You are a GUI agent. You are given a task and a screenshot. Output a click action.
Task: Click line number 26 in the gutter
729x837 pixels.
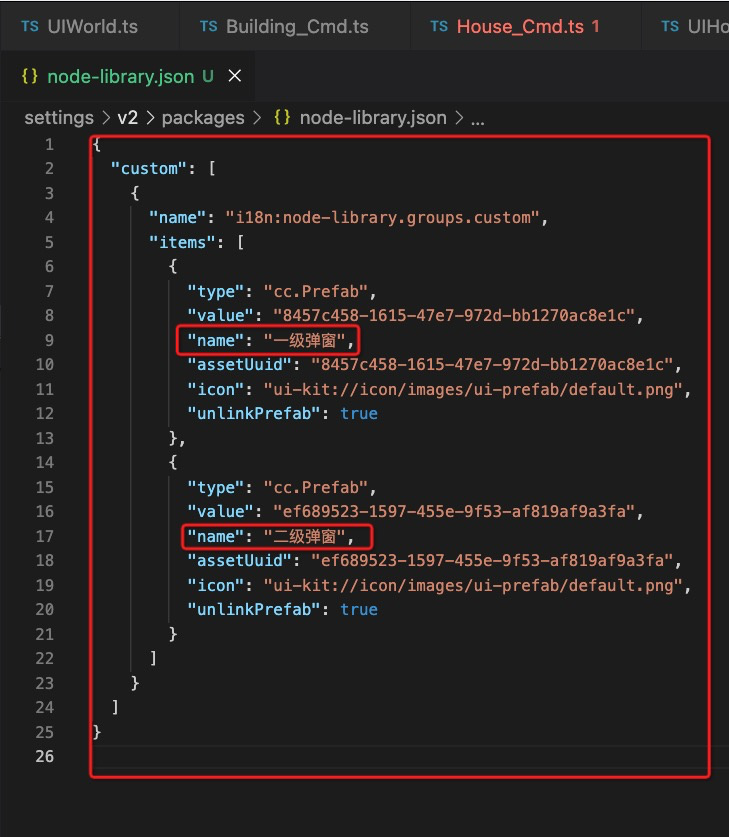pos(45,756)
